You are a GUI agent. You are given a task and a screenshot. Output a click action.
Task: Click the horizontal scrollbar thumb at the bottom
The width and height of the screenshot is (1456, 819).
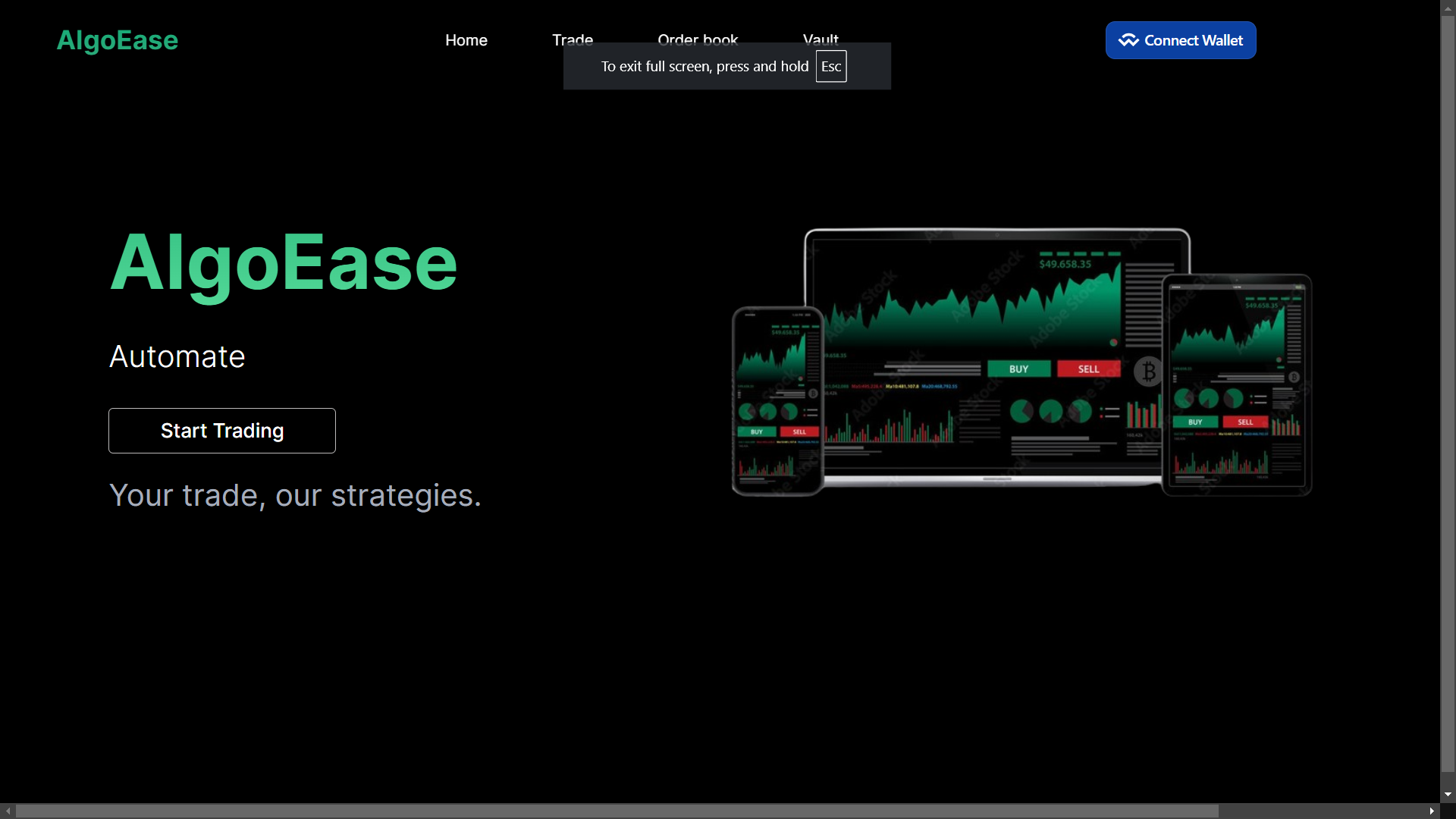click(x=616, y=811)
